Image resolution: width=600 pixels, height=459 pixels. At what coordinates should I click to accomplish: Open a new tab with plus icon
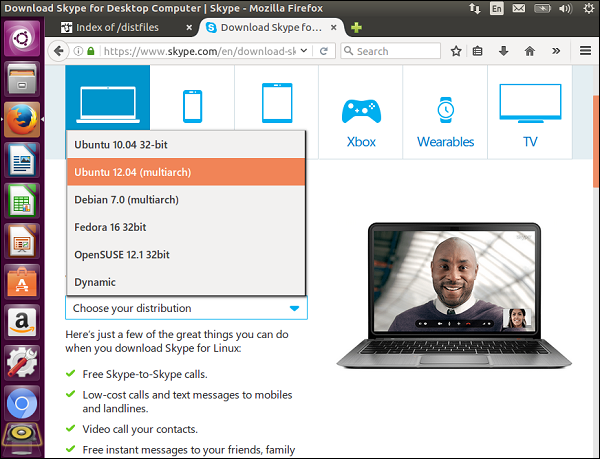356,28
